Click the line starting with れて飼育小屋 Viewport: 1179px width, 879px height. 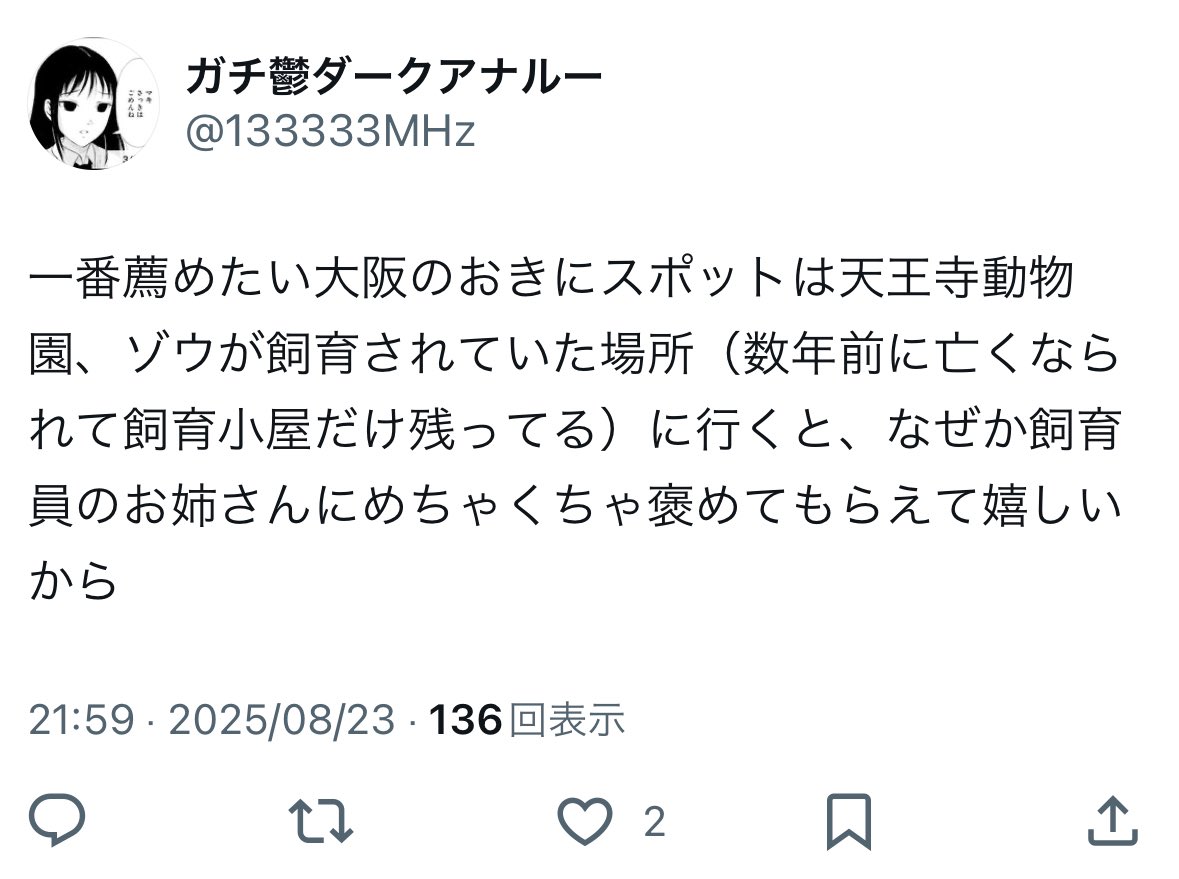point(575,429)
